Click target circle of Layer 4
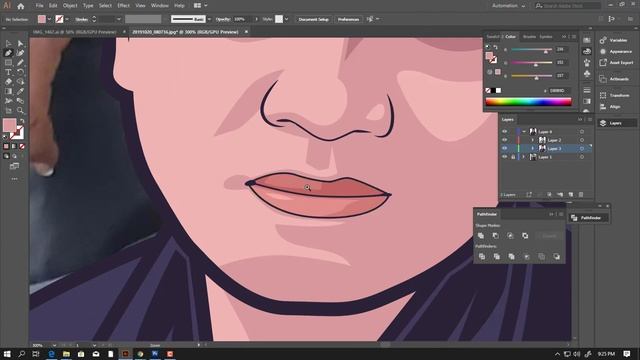This screenshot has height=360, width=640. pos(582,131)
